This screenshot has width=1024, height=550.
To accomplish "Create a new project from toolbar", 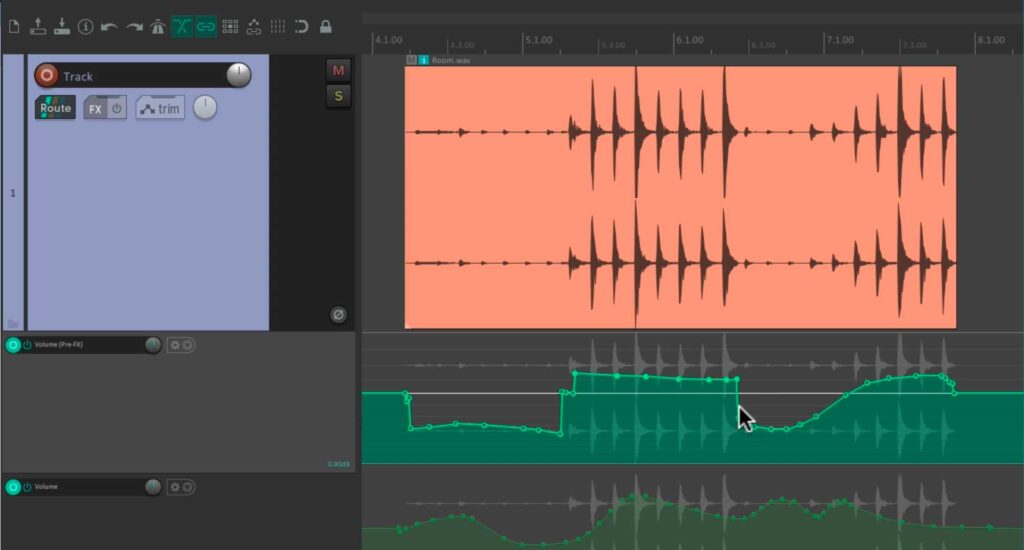I will click(x=14, y=27).
